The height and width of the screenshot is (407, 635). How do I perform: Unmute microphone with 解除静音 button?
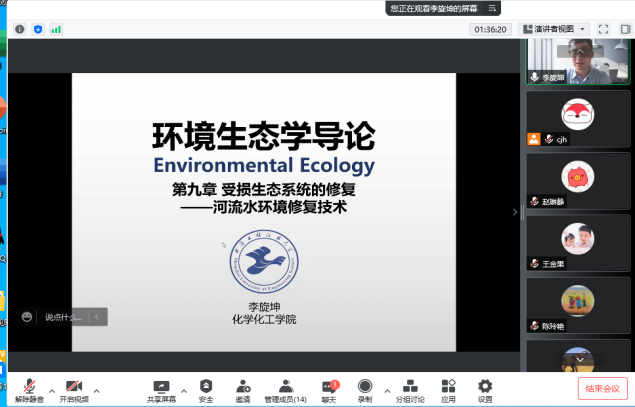(x=31, y=389)
